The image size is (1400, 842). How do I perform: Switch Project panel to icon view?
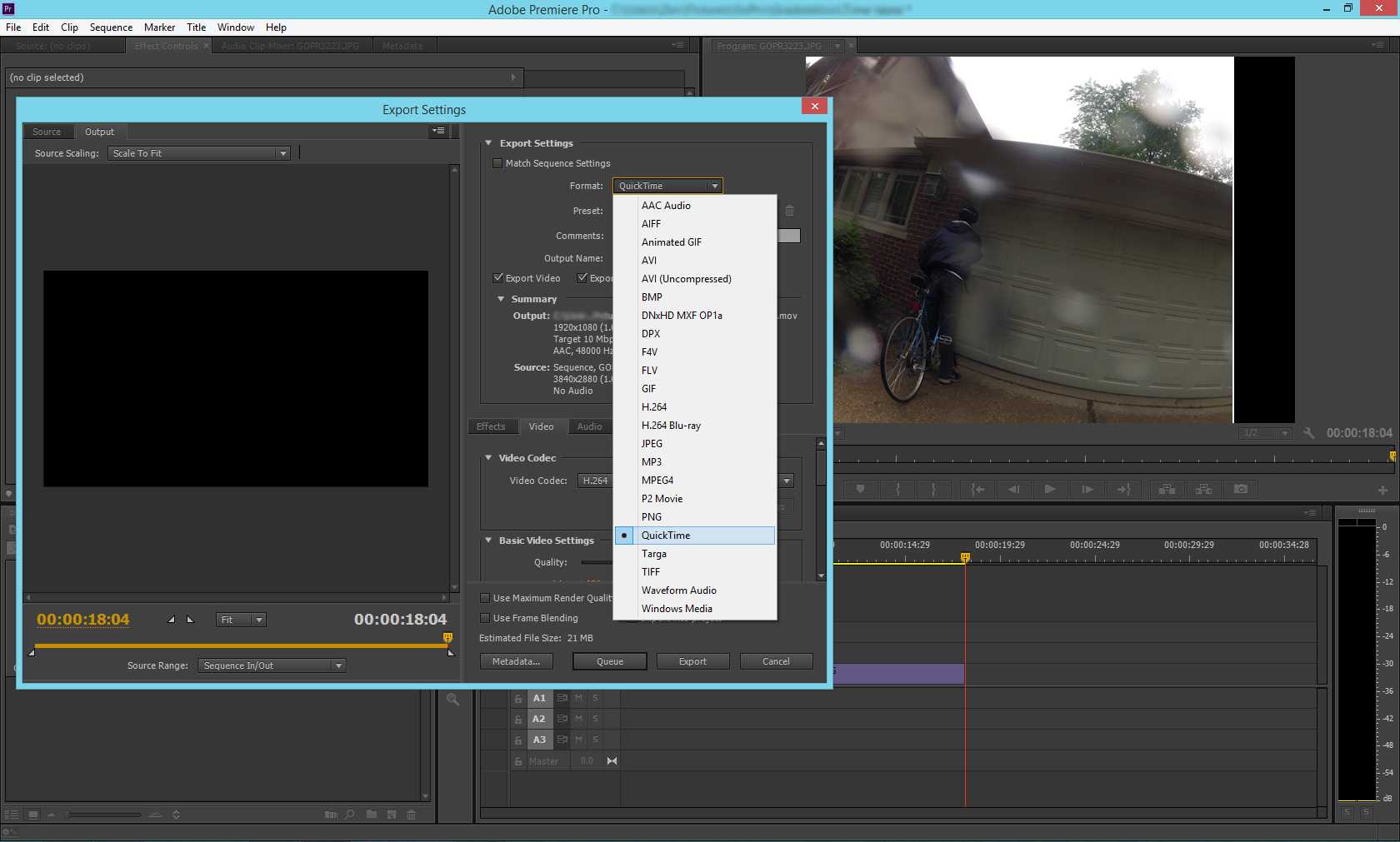point(33,815)
